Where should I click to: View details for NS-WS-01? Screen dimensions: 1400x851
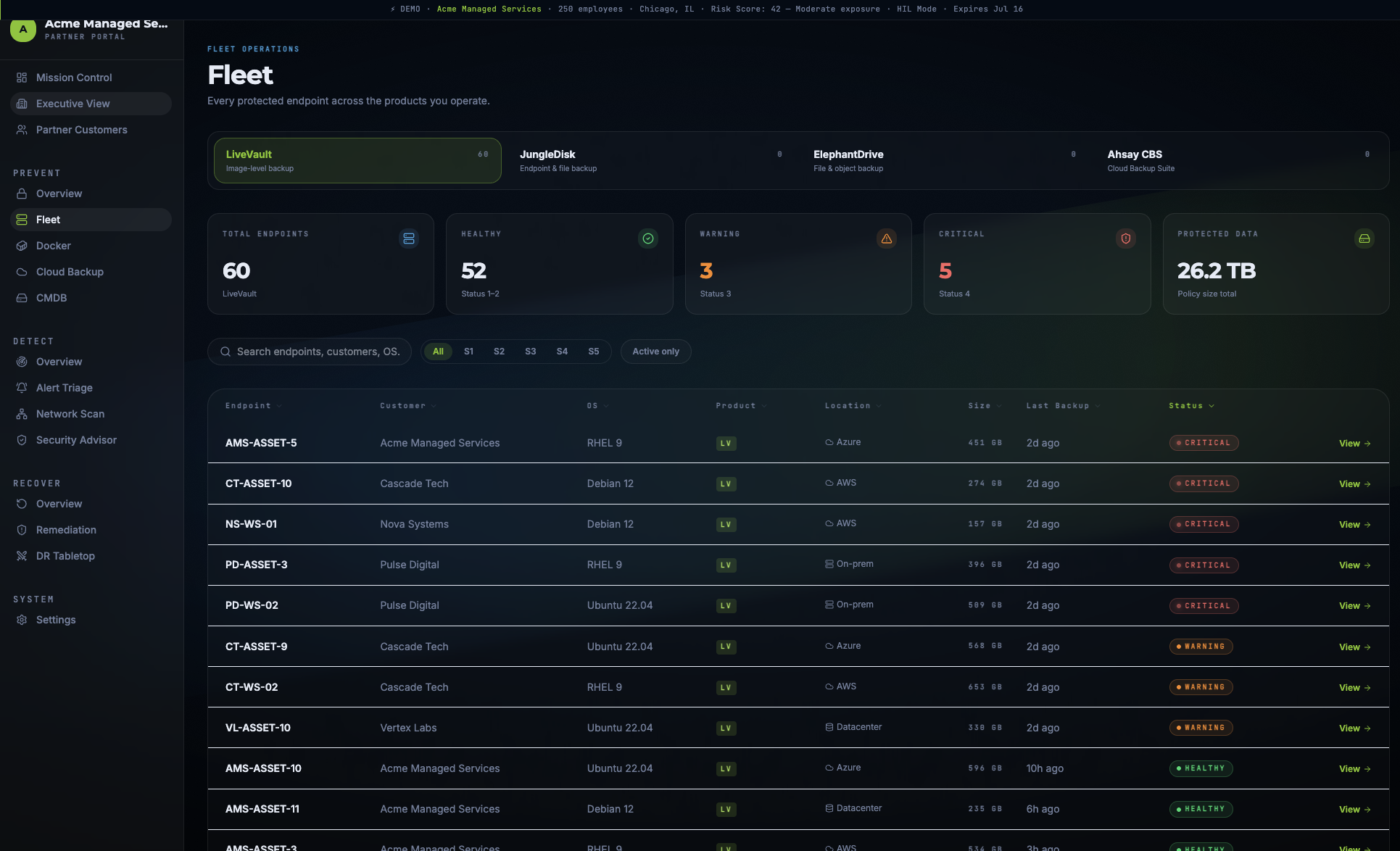point(1354,524)
